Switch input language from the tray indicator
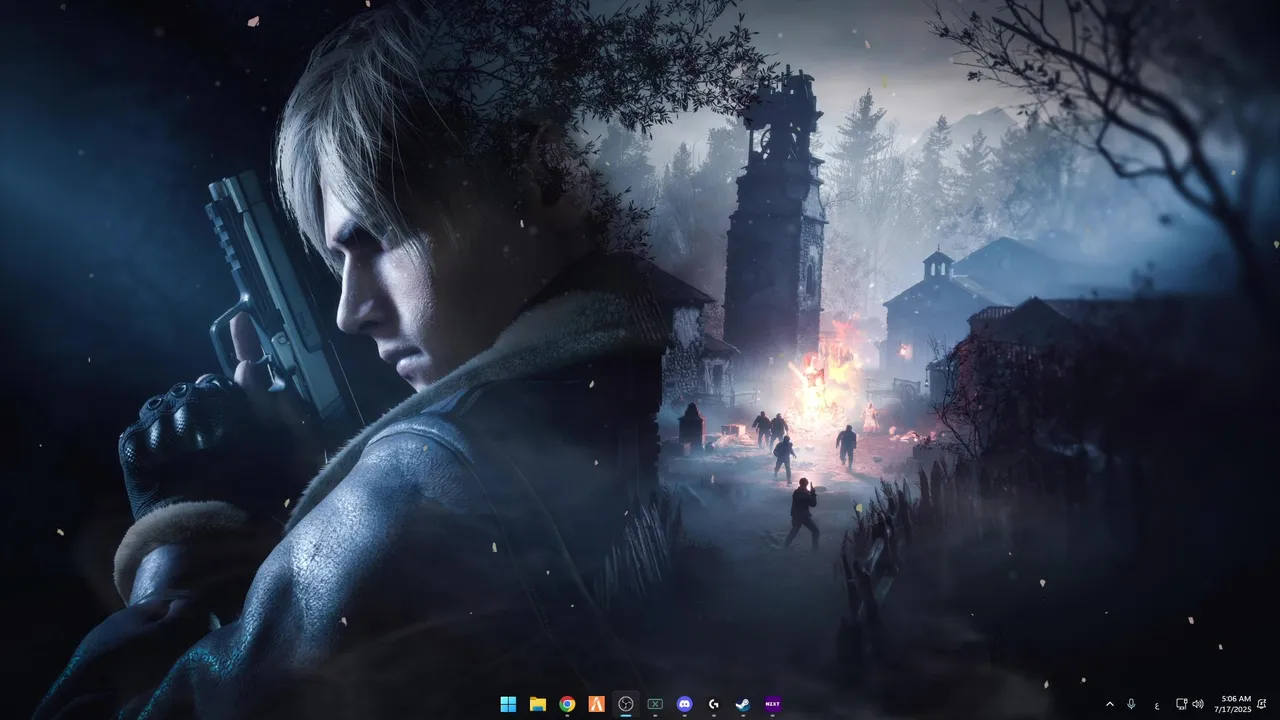 tap(1157, 704)
